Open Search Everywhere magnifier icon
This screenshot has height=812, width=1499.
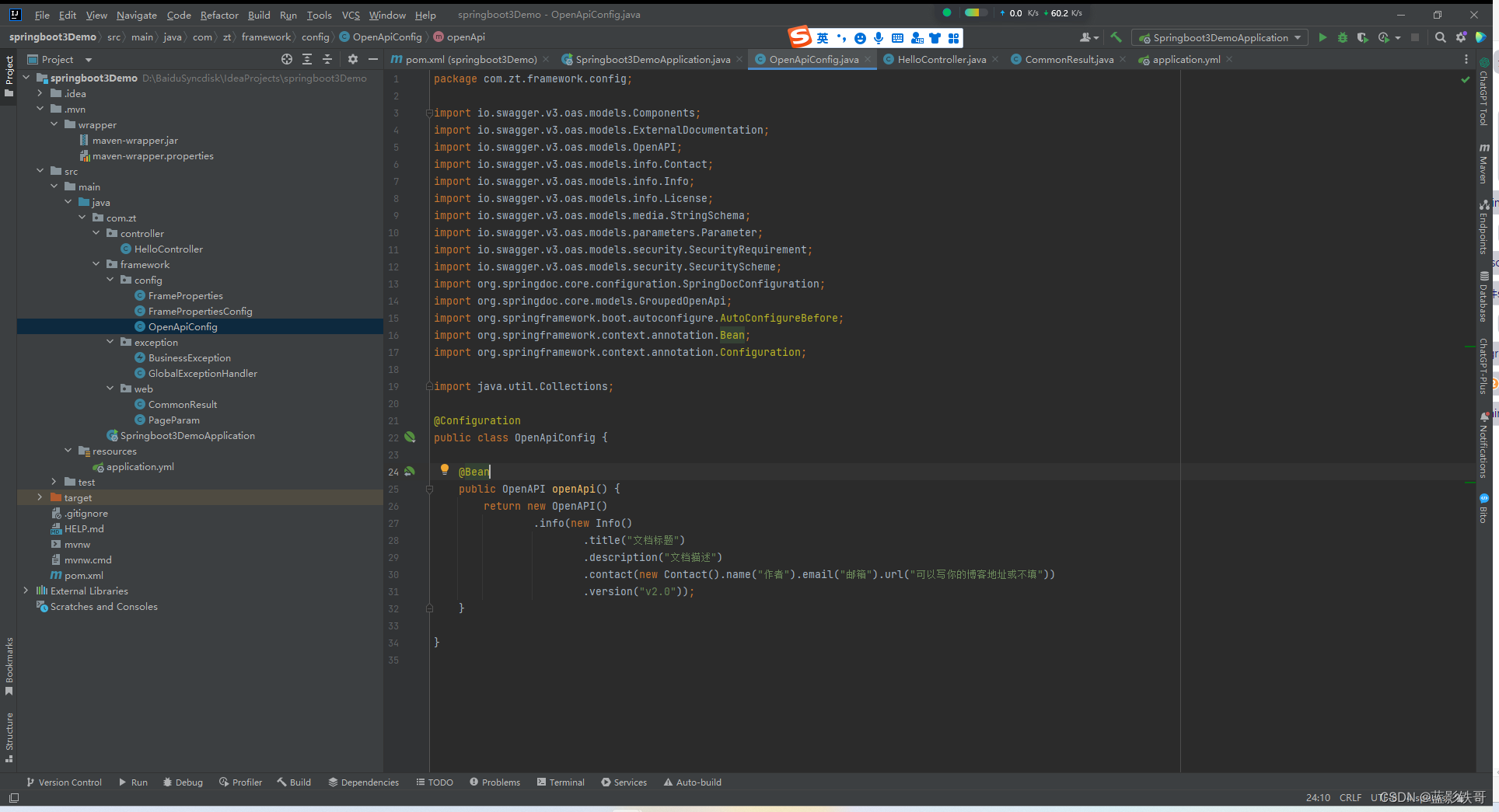1440,37
